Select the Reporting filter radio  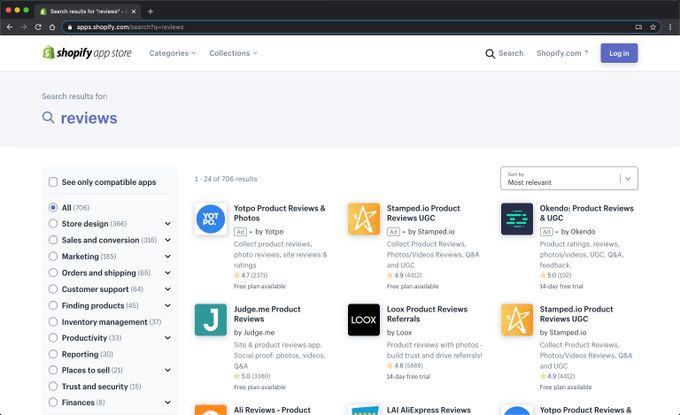coord(53,354)
